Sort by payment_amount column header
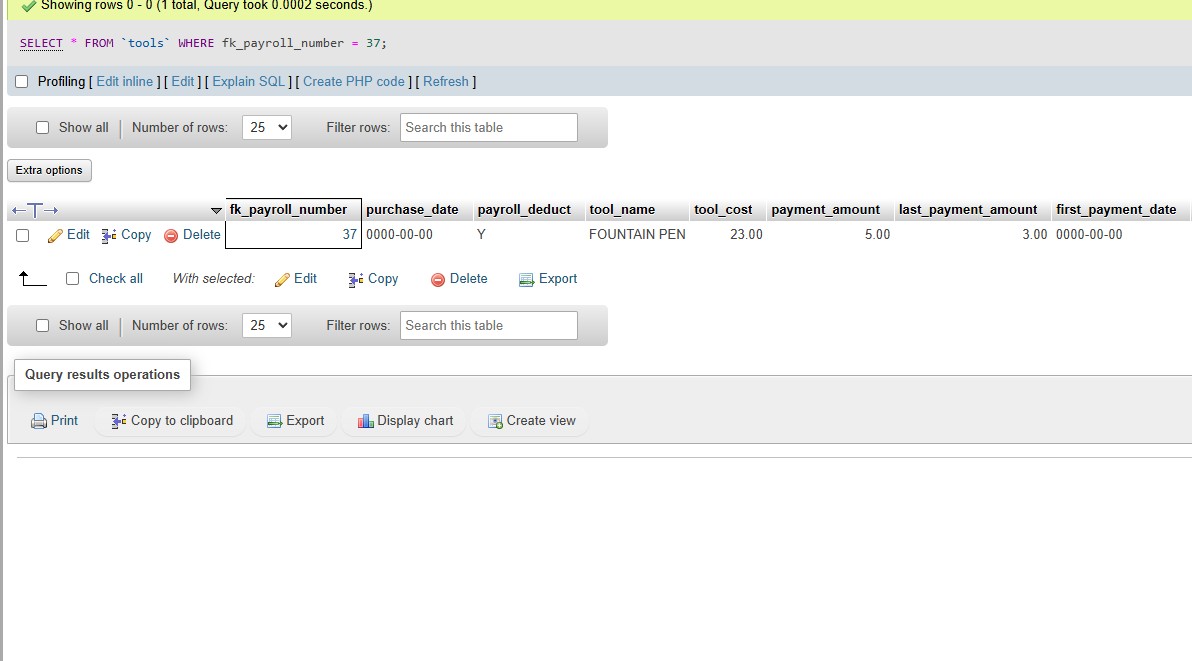Image resolution: width=1192 pixels, height=661 pixels. pyautogui.click(x=826, y=210)
